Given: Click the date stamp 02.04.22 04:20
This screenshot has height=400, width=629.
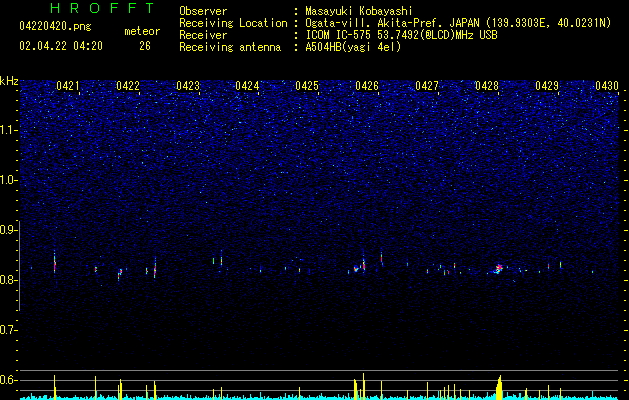Looking at the screenshot, I should click(61, 46).
